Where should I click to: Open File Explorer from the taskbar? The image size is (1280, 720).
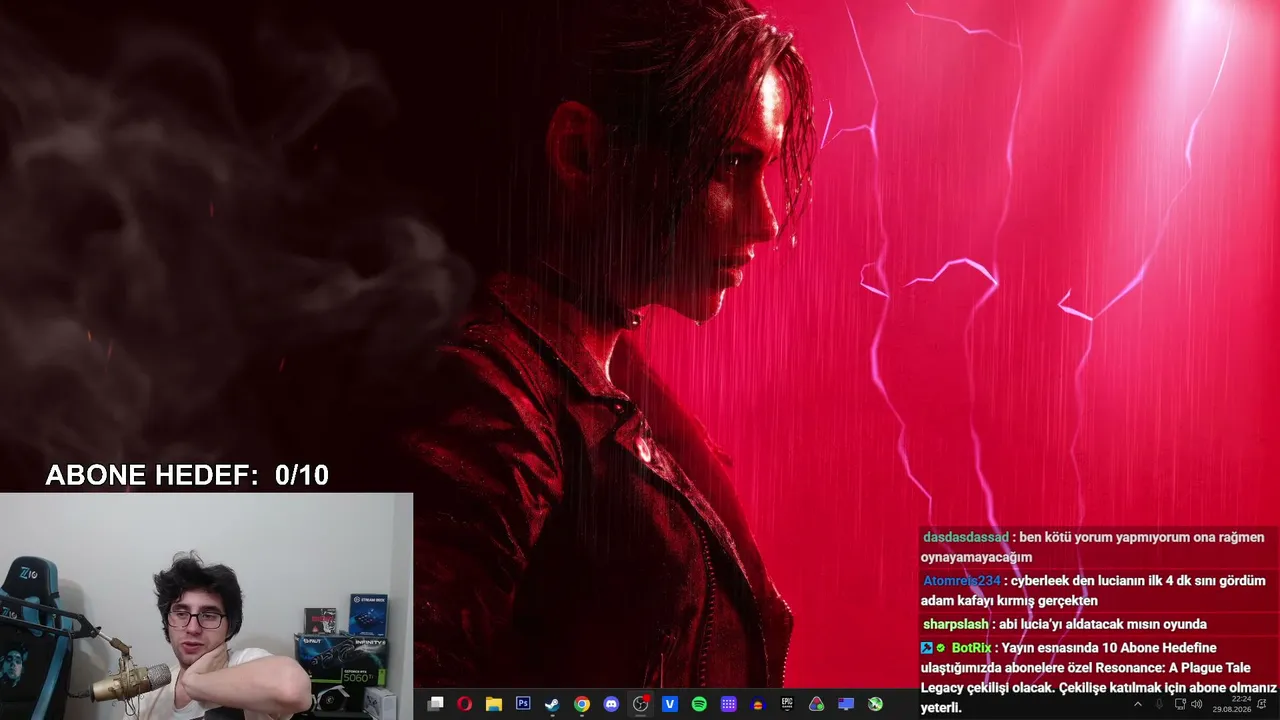tap(493, 704)
